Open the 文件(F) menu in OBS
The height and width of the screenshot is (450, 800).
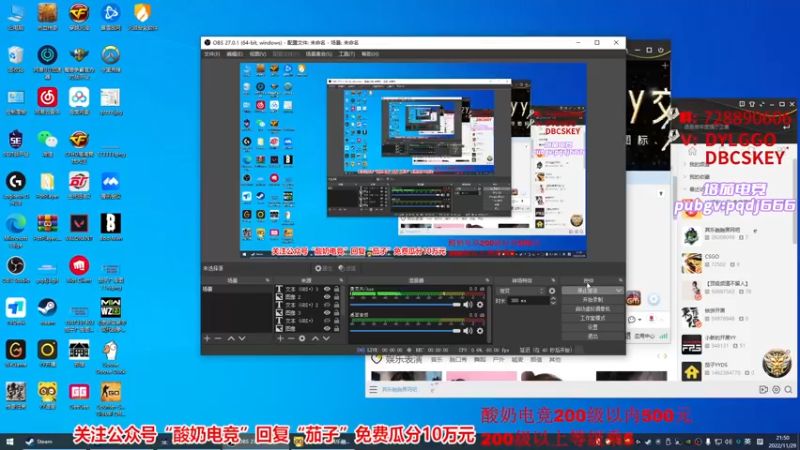click(x=212, y=54)
